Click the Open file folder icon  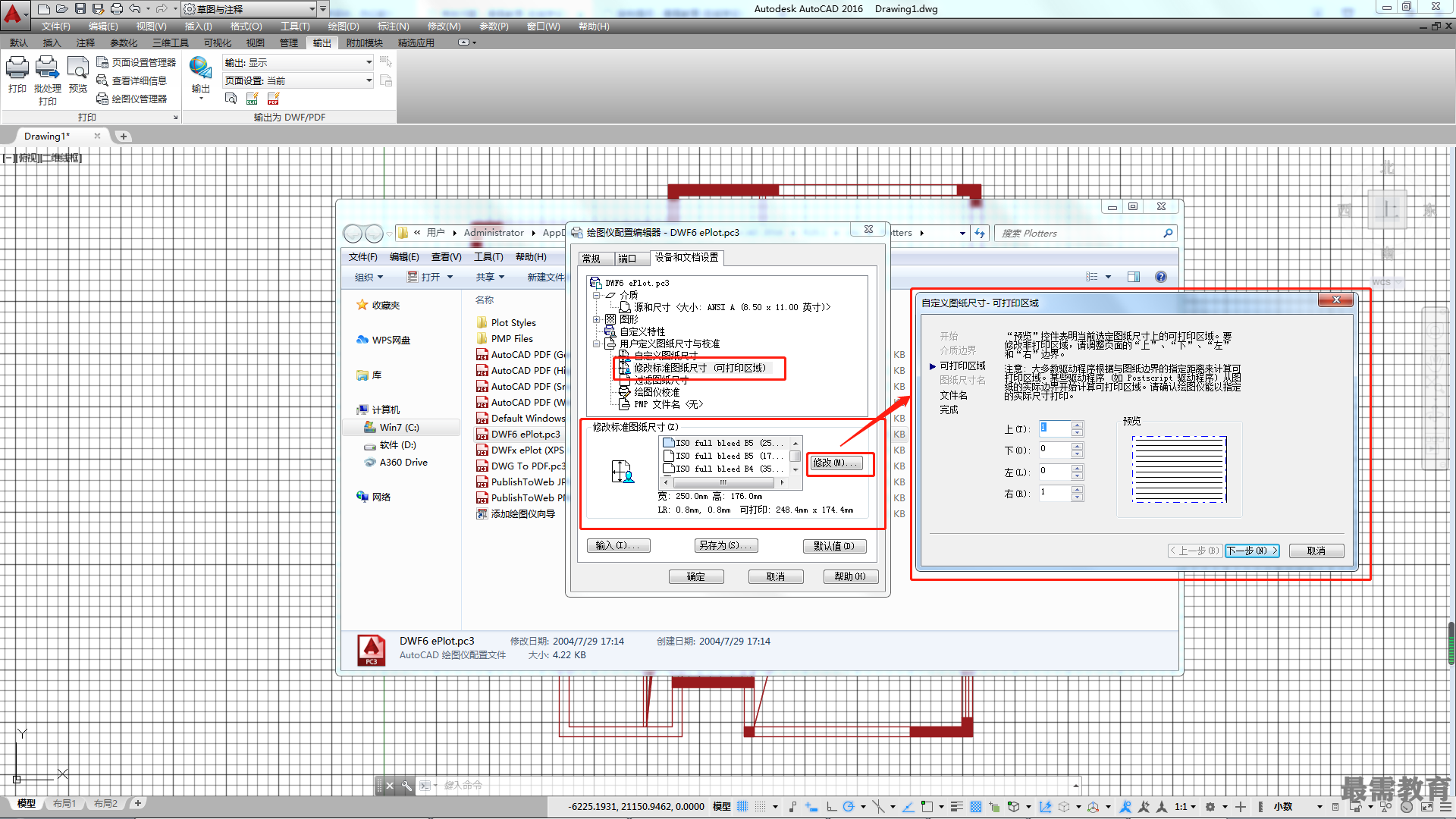click(61, 9)
